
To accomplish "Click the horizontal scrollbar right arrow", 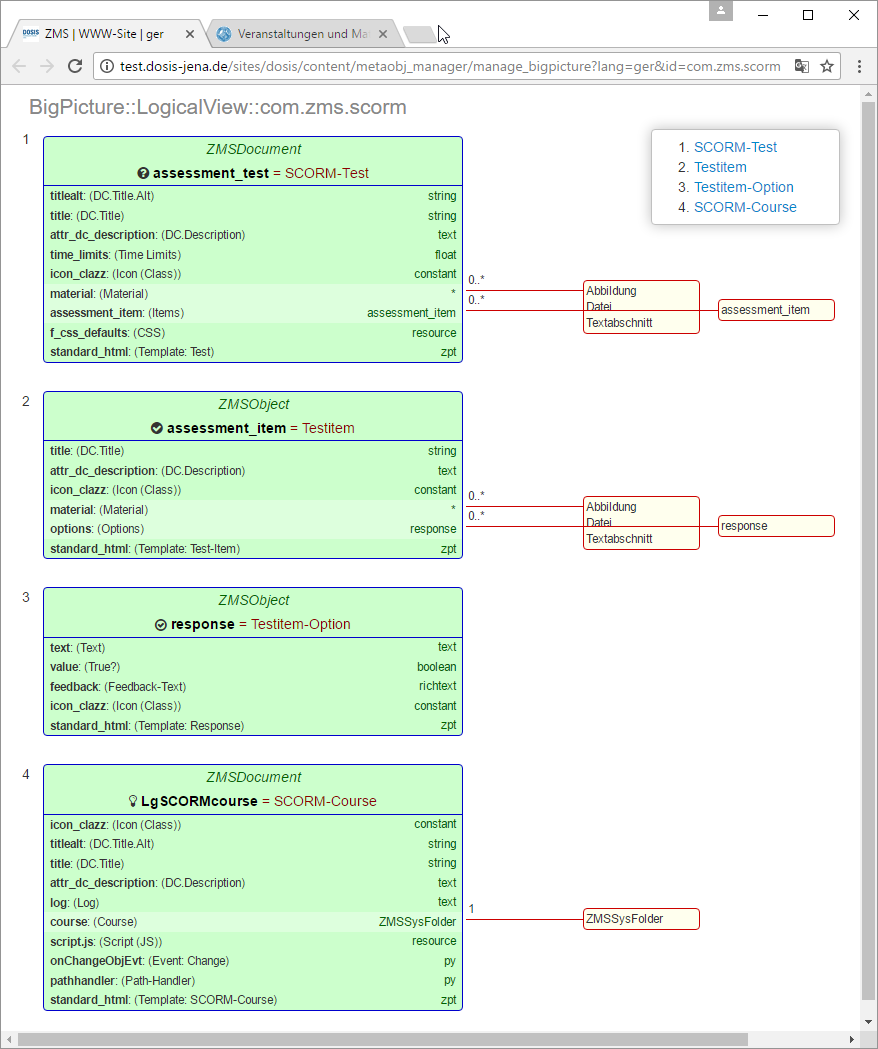I will (851, 1040).
